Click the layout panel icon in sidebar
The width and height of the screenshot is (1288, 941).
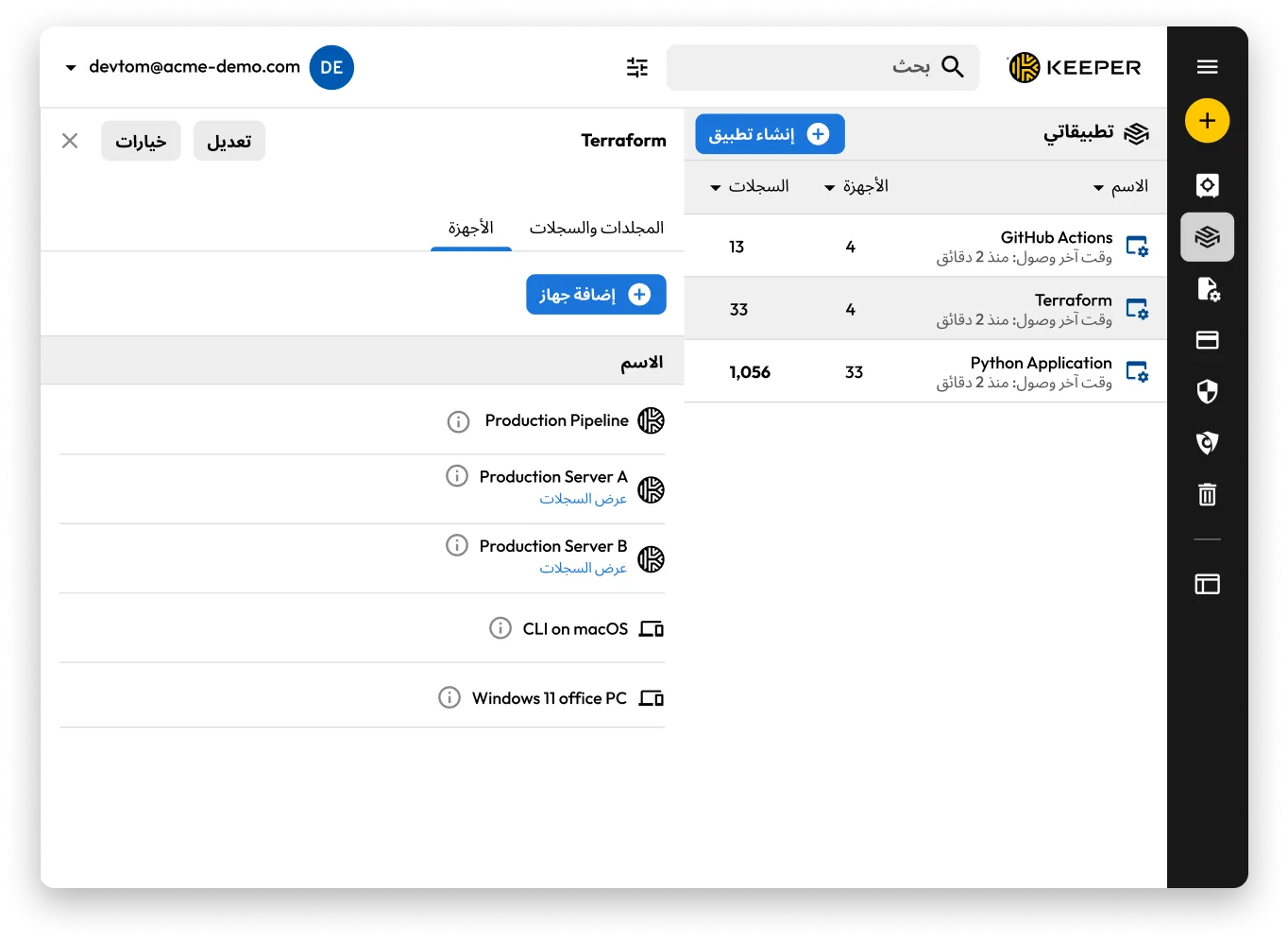coord(1207,584)
